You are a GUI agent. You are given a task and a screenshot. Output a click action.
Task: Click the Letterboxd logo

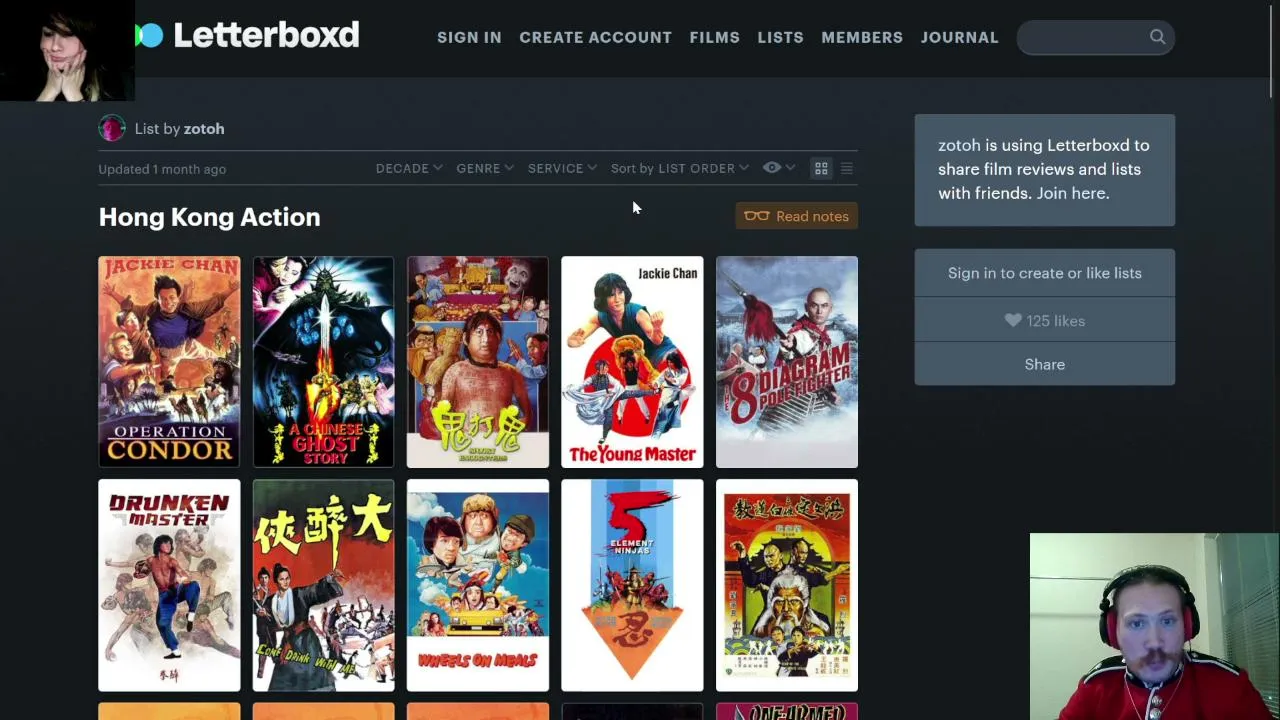(x=247, y=35)
